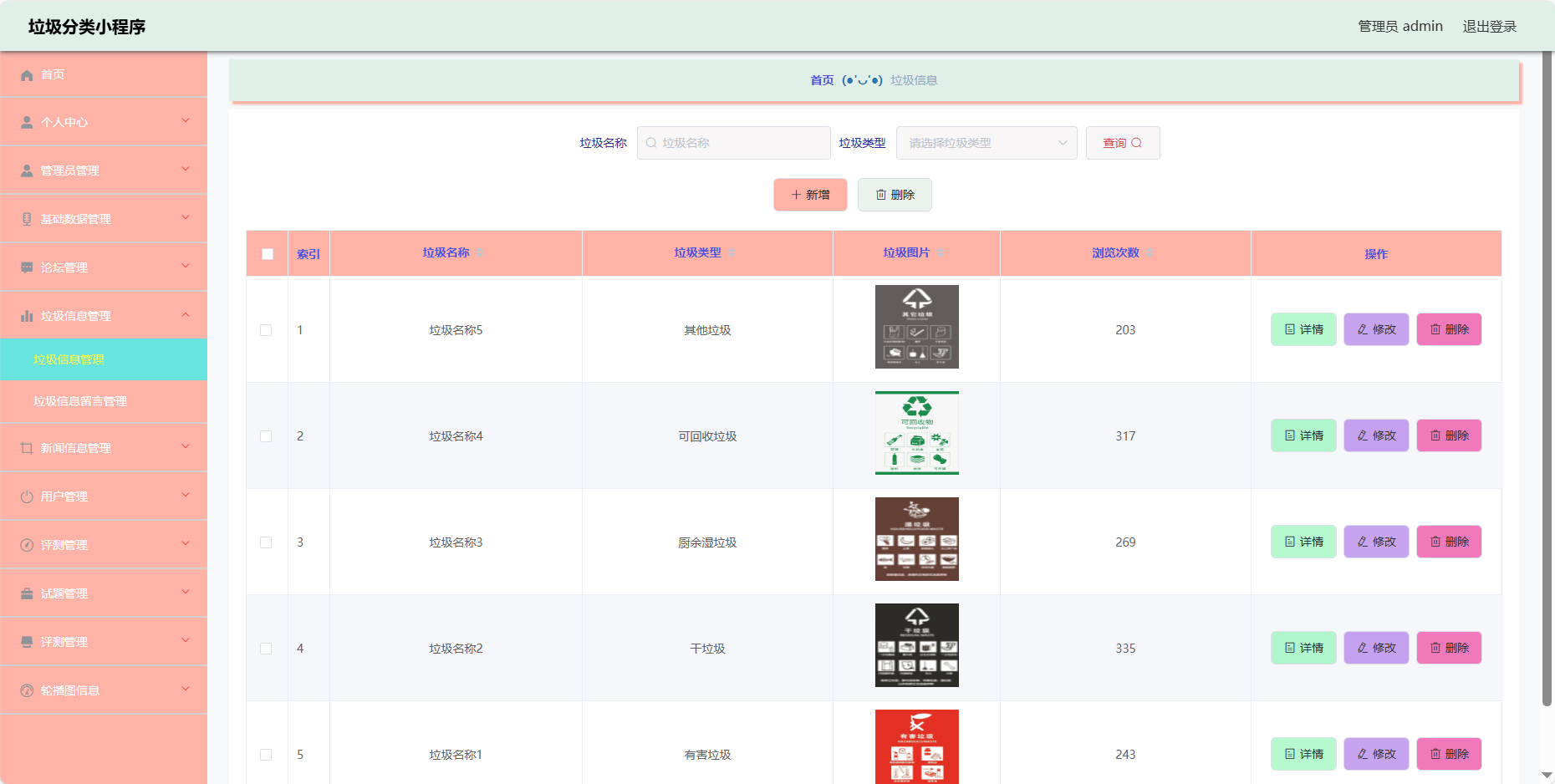Image resolution: width=1555 pixels, height=784 pixels.
Task: Open 垃圾信息留言管理 submenu item
Action: (x=104, y=401)
